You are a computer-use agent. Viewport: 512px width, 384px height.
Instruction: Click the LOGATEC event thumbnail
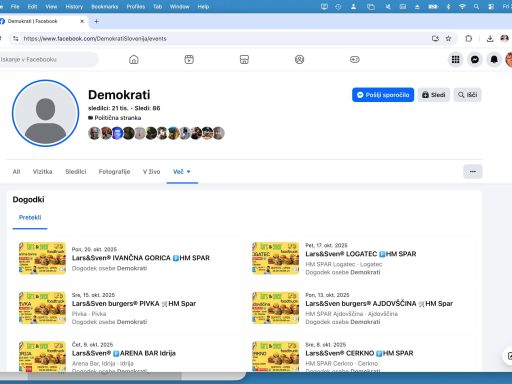276,258
